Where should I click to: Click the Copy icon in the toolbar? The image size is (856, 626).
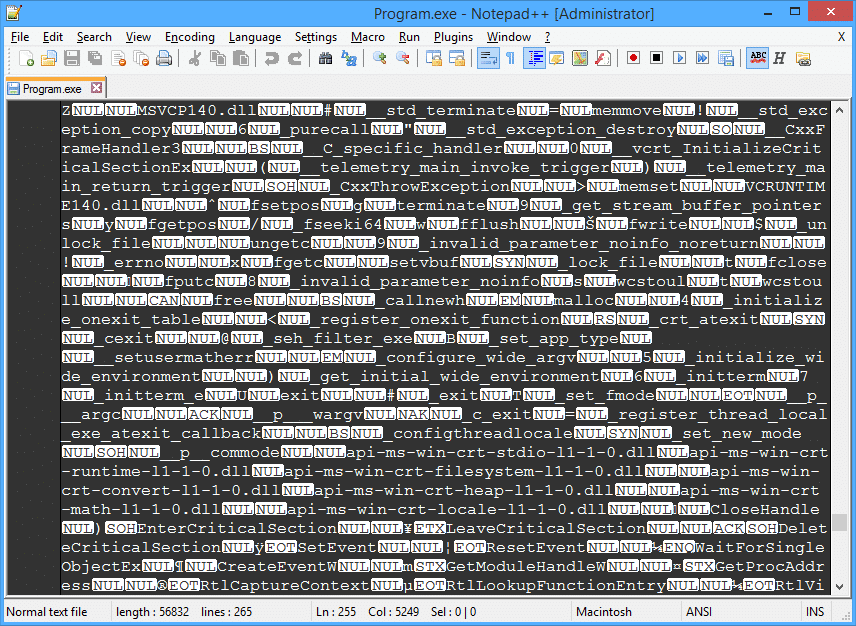pyautogui.click(x=217, y=58)
